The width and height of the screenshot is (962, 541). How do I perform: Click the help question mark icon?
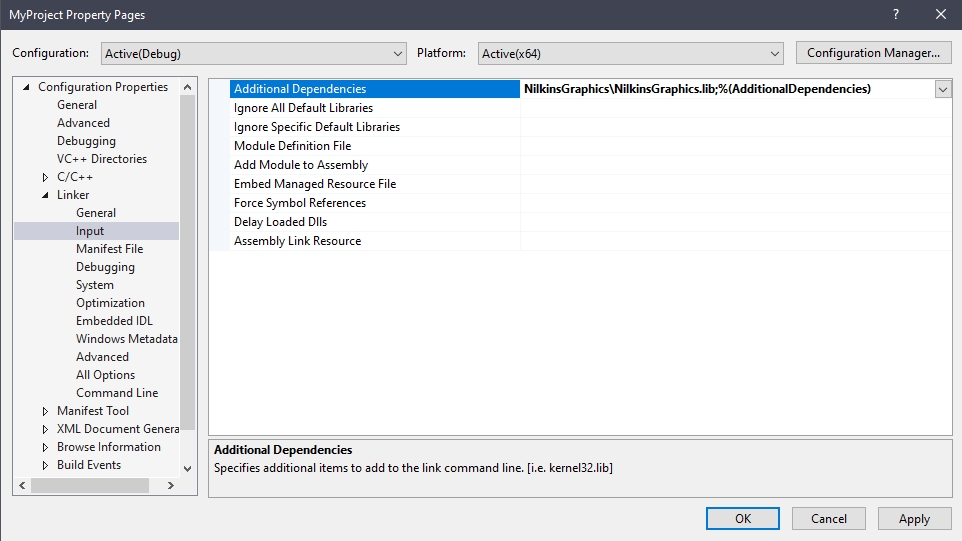click(x=896, y=14)
